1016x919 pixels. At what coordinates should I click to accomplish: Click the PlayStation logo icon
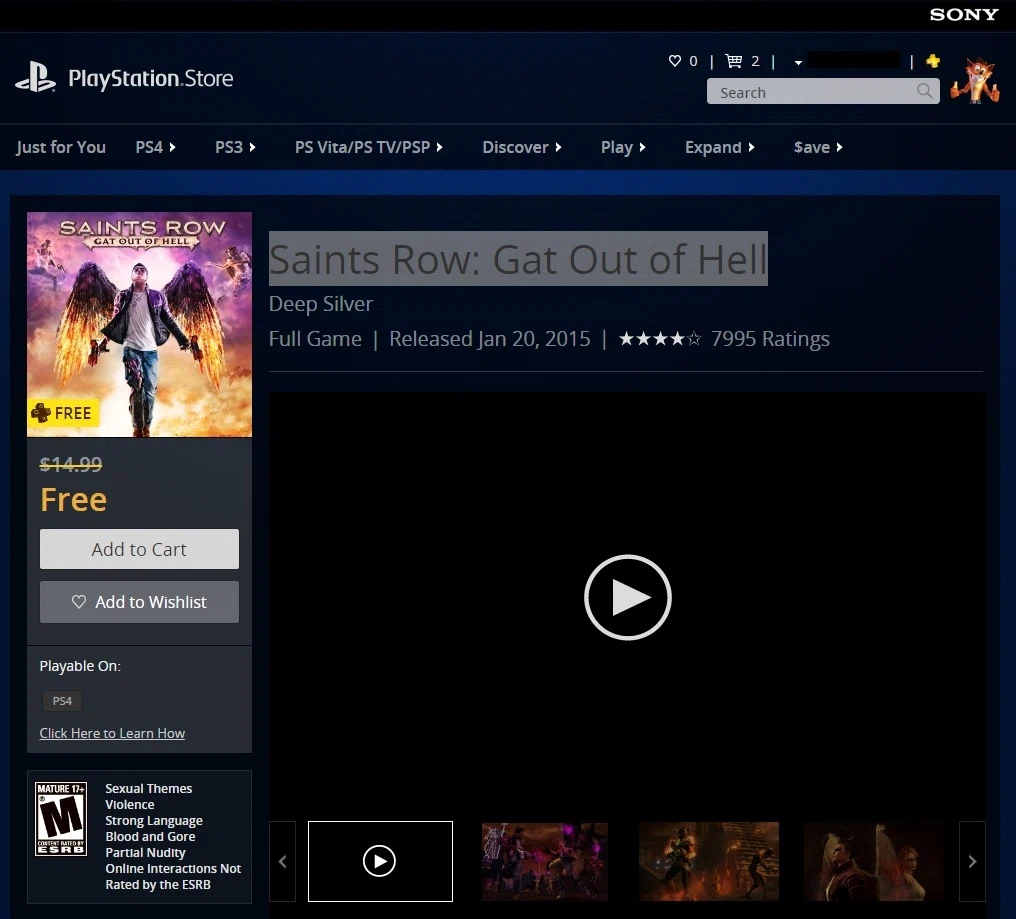click(x=36, y=78)
